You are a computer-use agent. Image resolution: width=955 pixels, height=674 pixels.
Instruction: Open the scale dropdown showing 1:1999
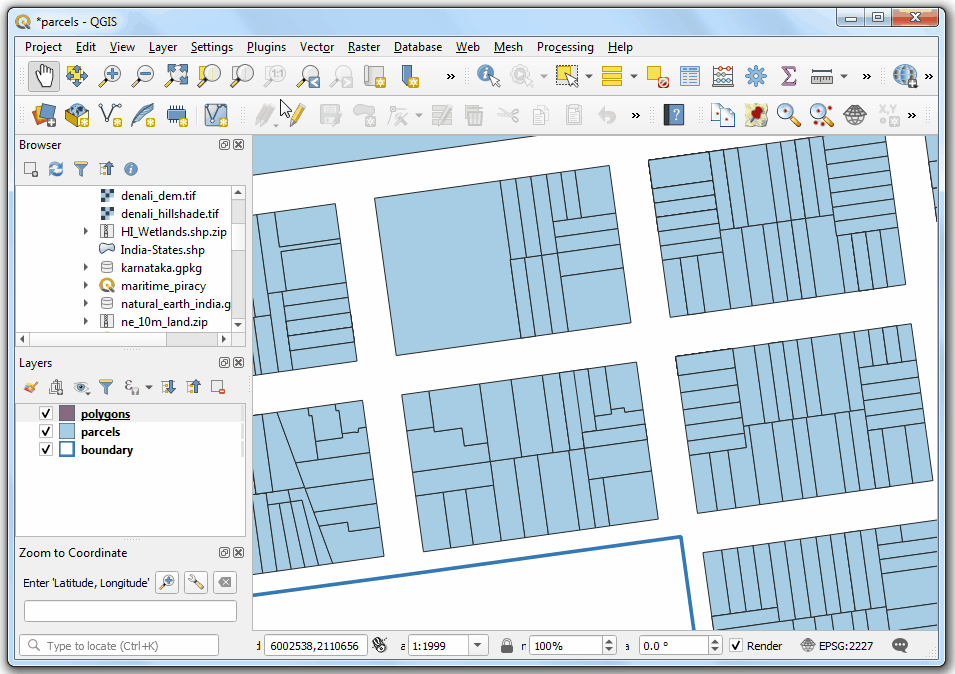pyautogui.click(x=477, y=645)
